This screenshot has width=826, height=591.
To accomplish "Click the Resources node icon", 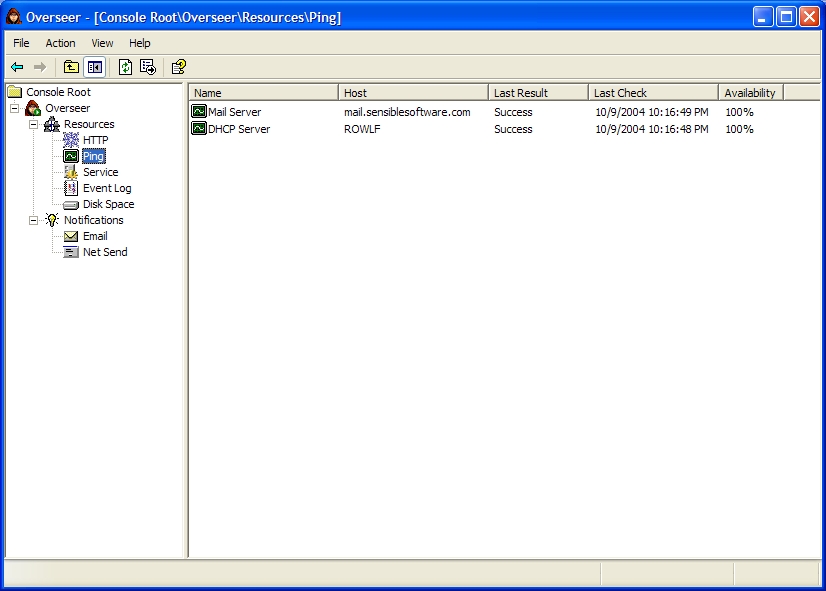I will 52,124.
